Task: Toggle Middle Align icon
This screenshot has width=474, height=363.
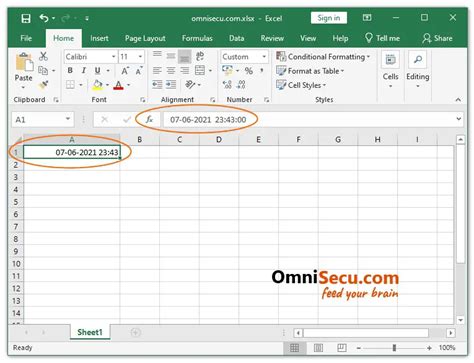Action: [171, 56]
